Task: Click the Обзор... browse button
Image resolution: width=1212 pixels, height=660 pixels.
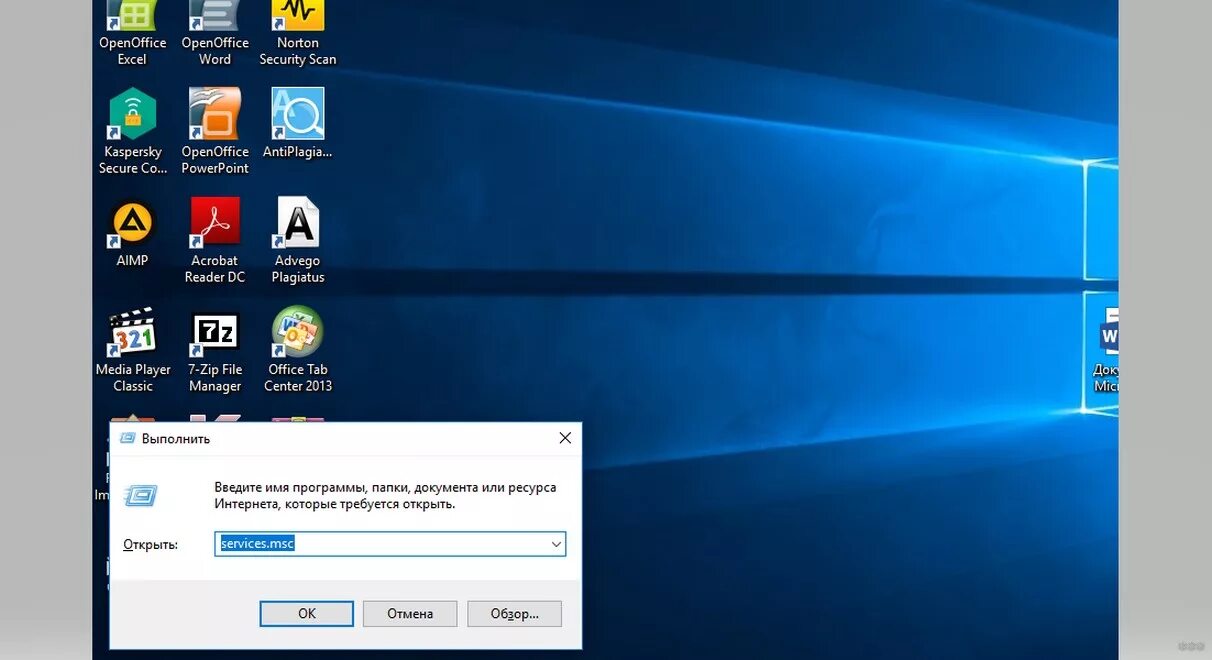Action: 514,613
